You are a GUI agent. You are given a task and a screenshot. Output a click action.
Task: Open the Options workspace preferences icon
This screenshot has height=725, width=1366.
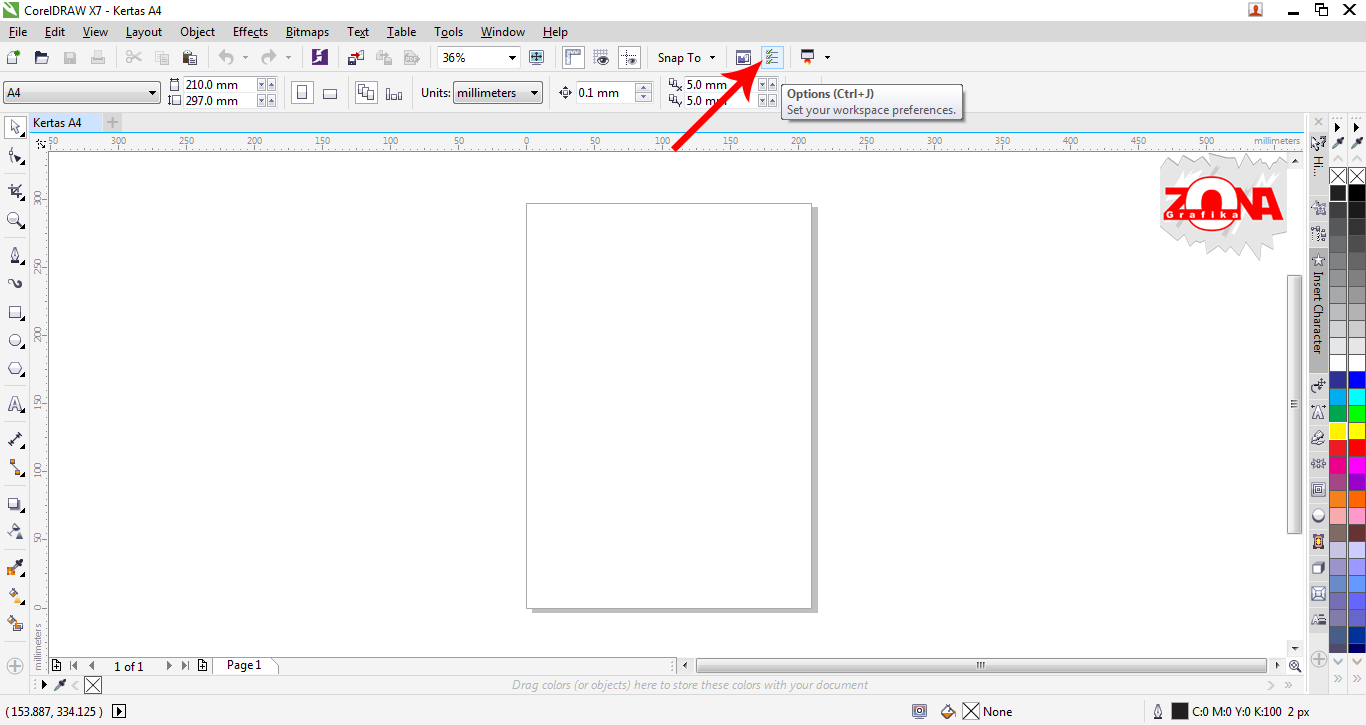772,57
